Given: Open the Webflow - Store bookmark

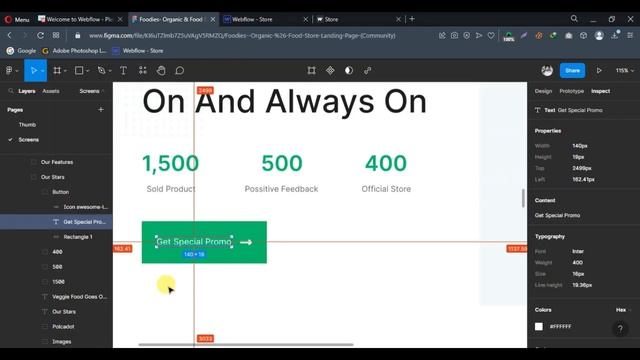Looking at the screenshot, I should tap(138, 51).
